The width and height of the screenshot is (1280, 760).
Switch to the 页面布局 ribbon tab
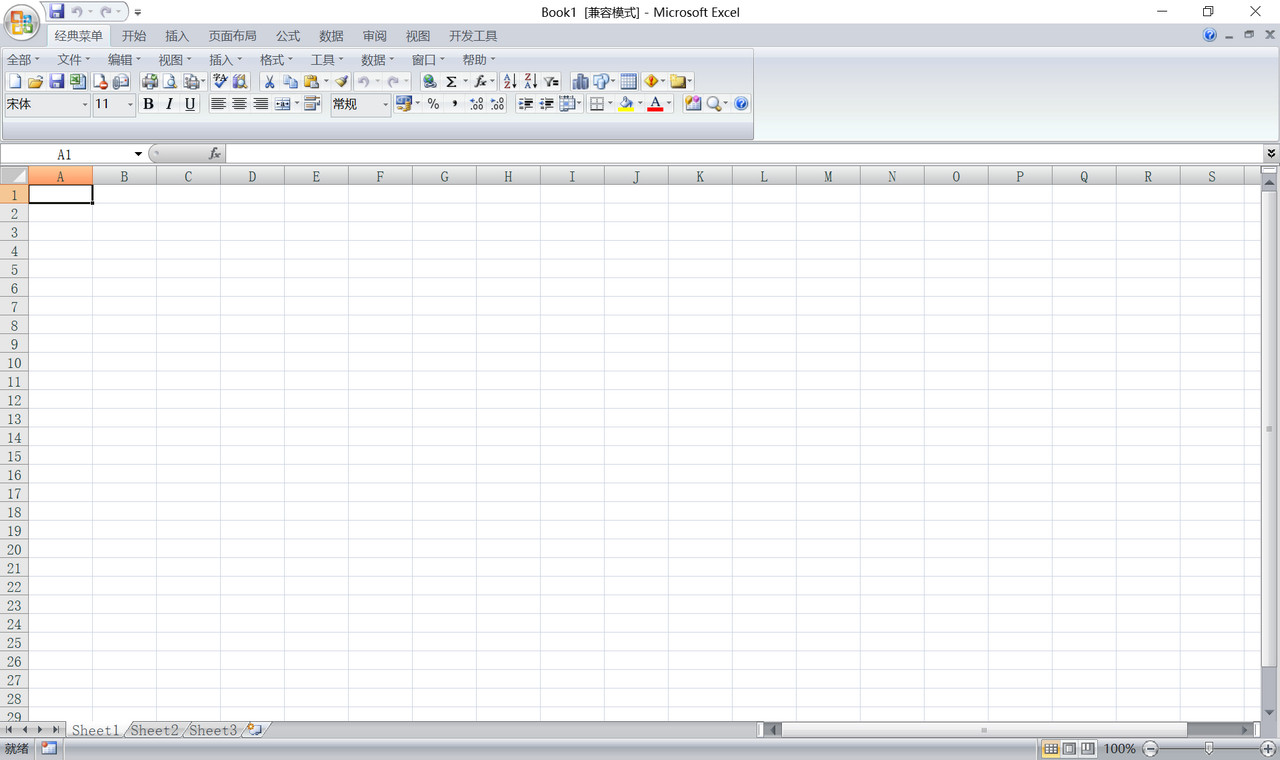click(232, 36)
